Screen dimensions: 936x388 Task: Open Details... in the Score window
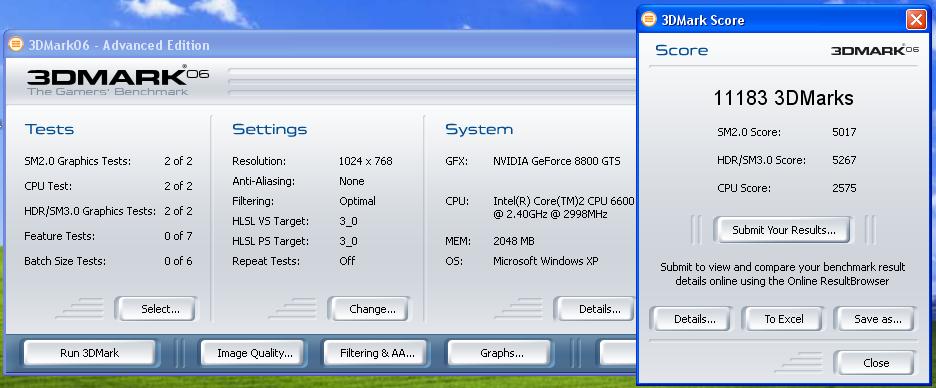691,319
